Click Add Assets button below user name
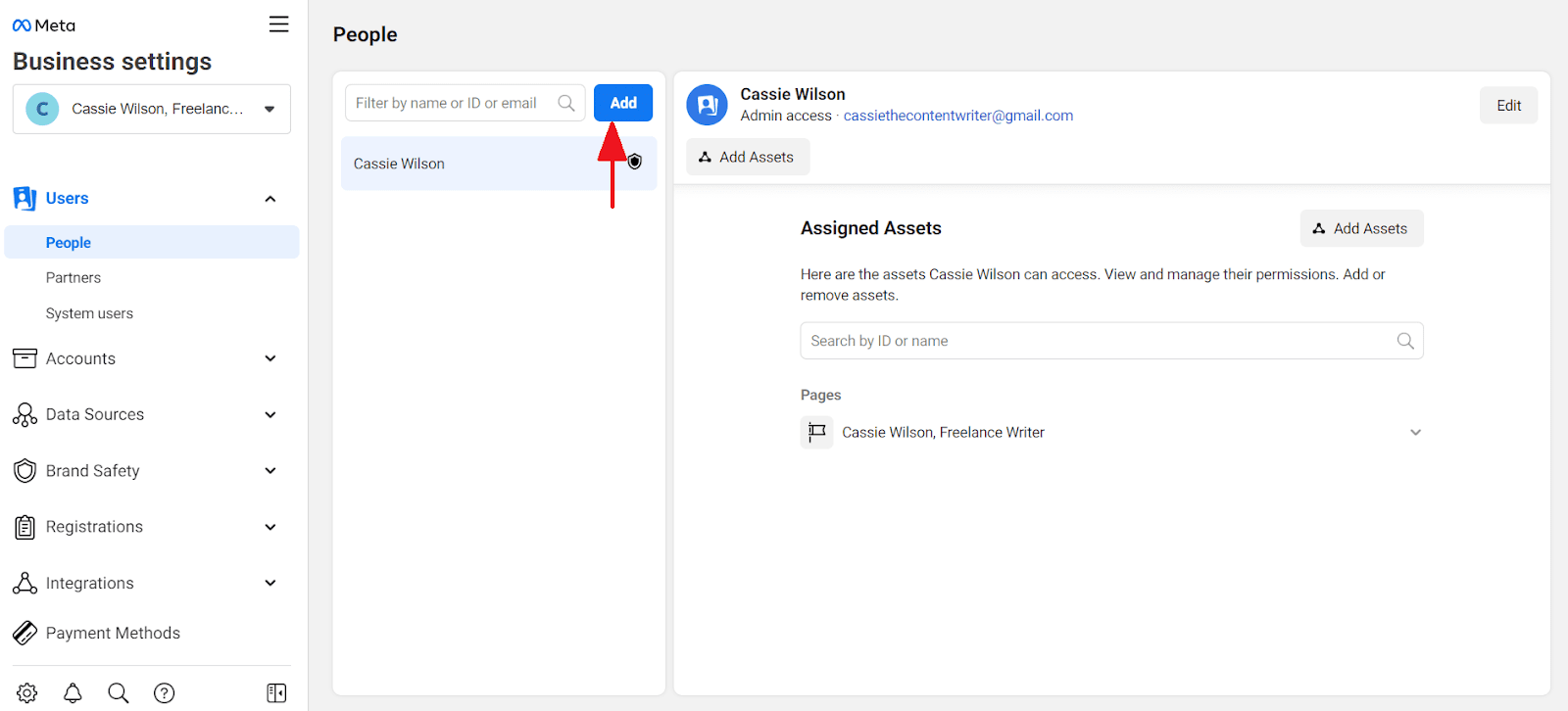 748,157
